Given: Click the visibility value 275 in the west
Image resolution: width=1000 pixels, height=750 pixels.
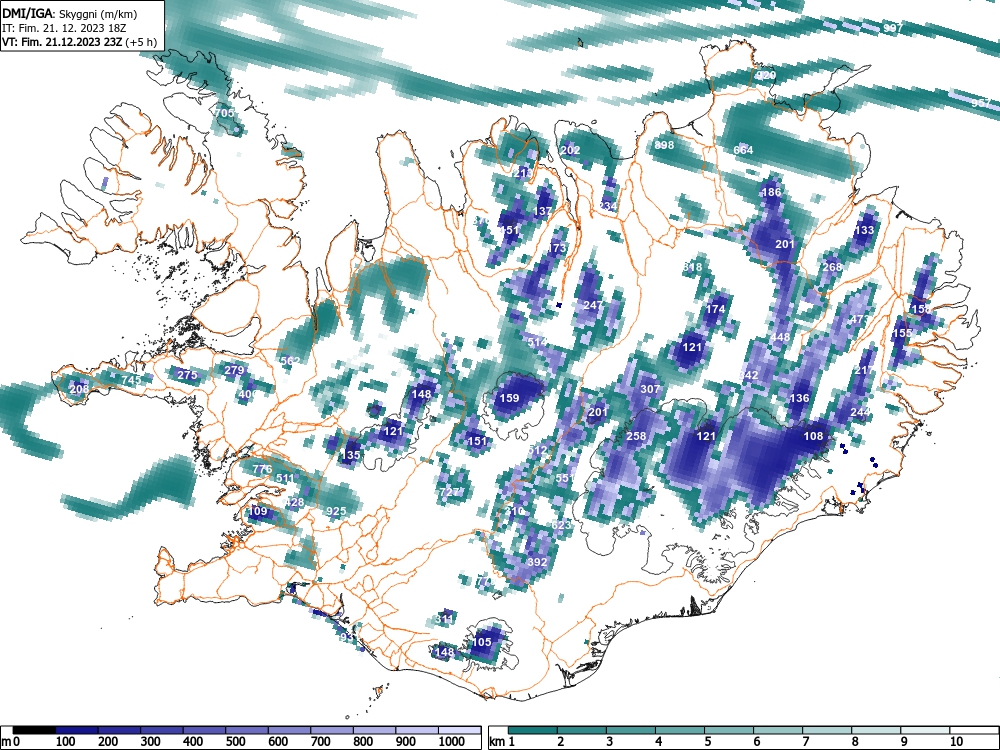Looking at the screenshot, I should tap(187, 374).
